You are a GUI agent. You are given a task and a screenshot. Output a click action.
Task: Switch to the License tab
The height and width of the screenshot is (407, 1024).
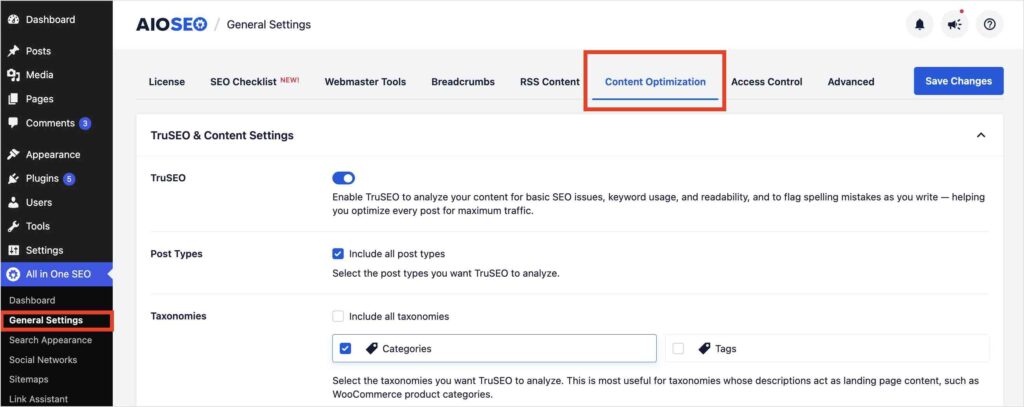point(167,82)
